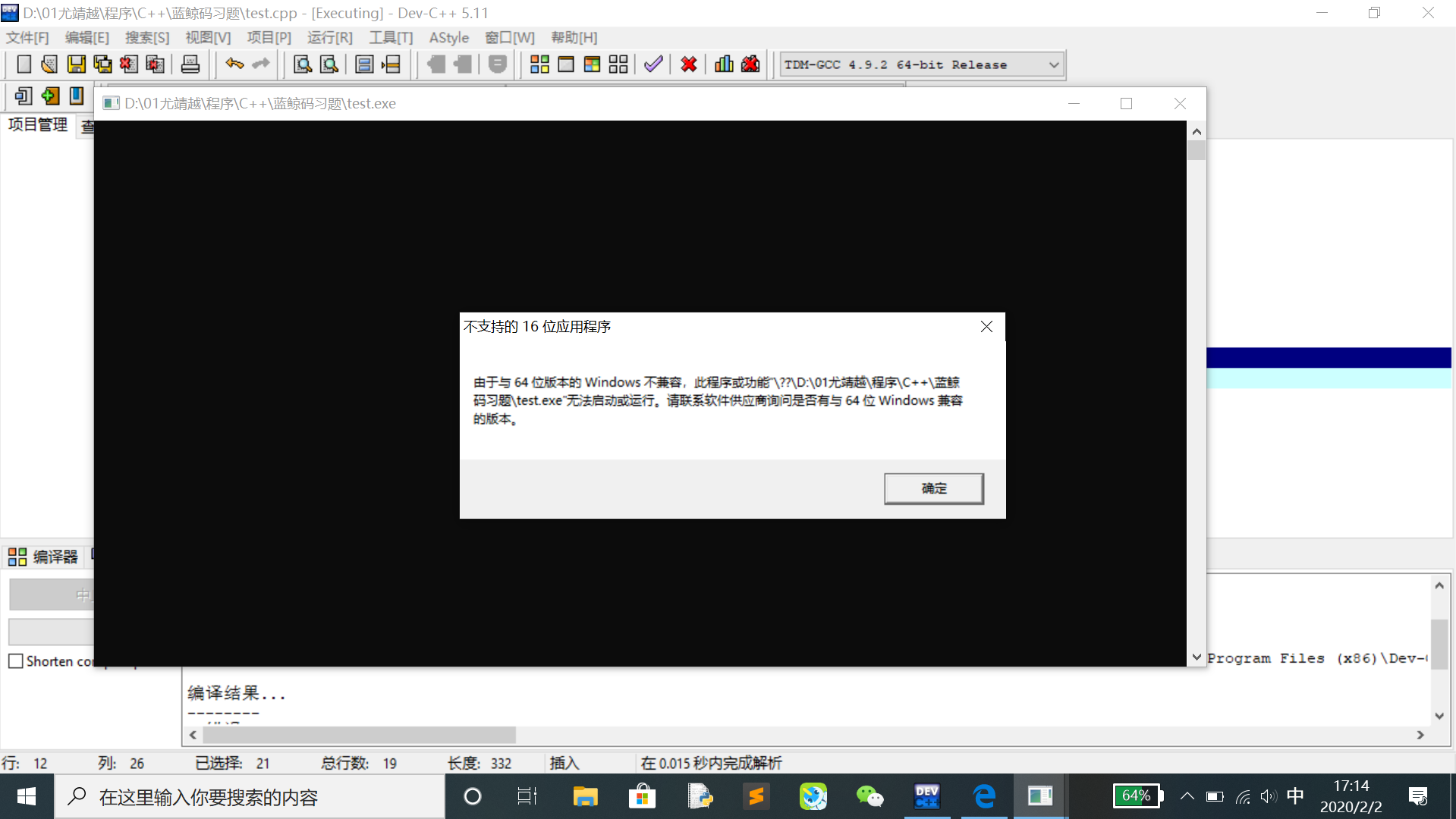Open the 搜索[S] menu
The image size is (1456, 819).
pos(147,37)
